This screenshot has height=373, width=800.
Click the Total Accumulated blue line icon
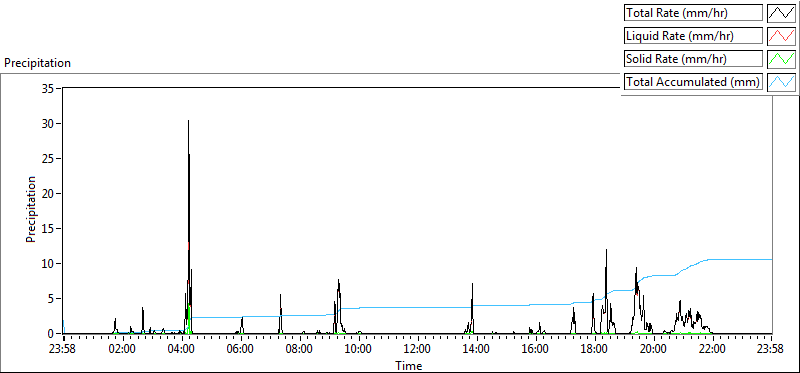781,82
